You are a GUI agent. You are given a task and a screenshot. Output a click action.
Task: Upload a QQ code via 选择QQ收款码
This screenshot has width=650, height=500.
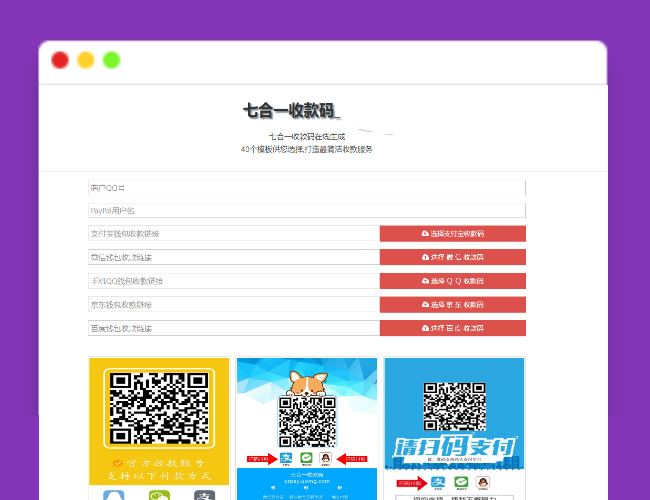point(453,281)
